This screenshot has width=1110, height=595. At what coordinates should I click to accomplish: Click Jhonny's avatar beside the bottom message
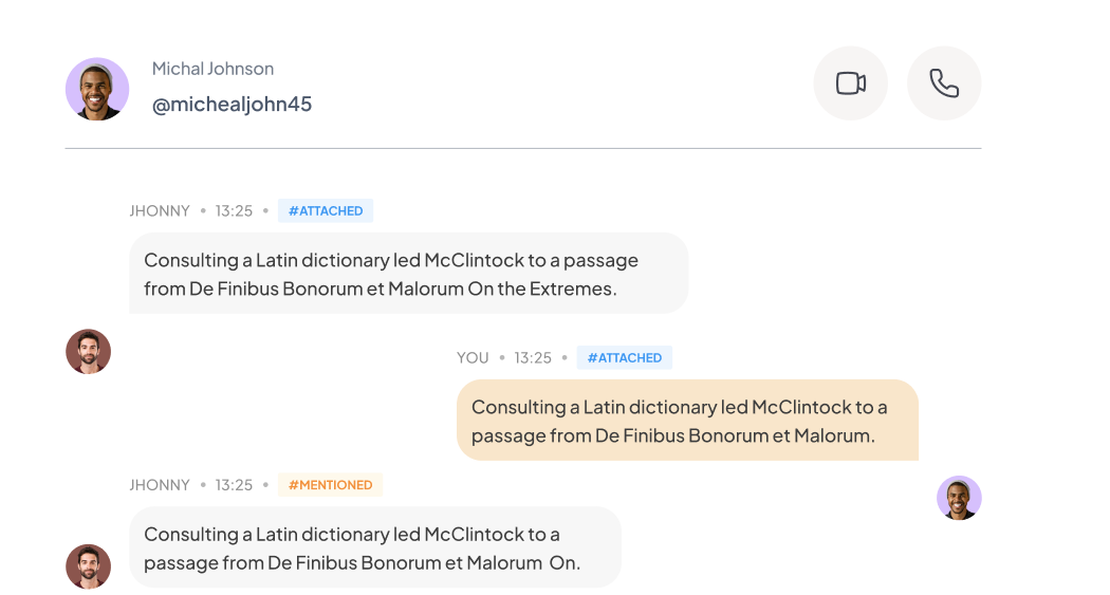click(88, 567)
